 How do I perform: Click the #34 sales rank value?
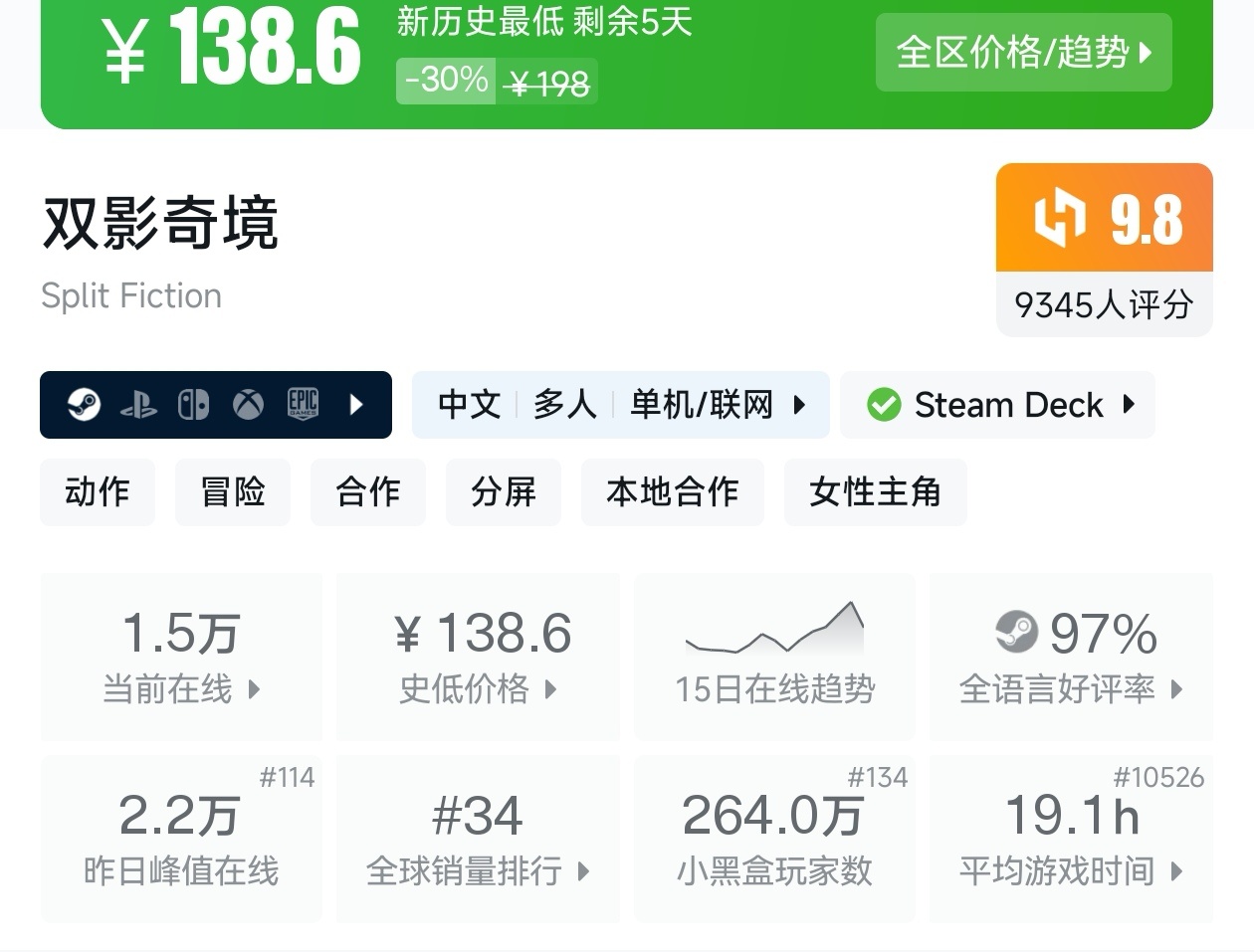point(478,816)
